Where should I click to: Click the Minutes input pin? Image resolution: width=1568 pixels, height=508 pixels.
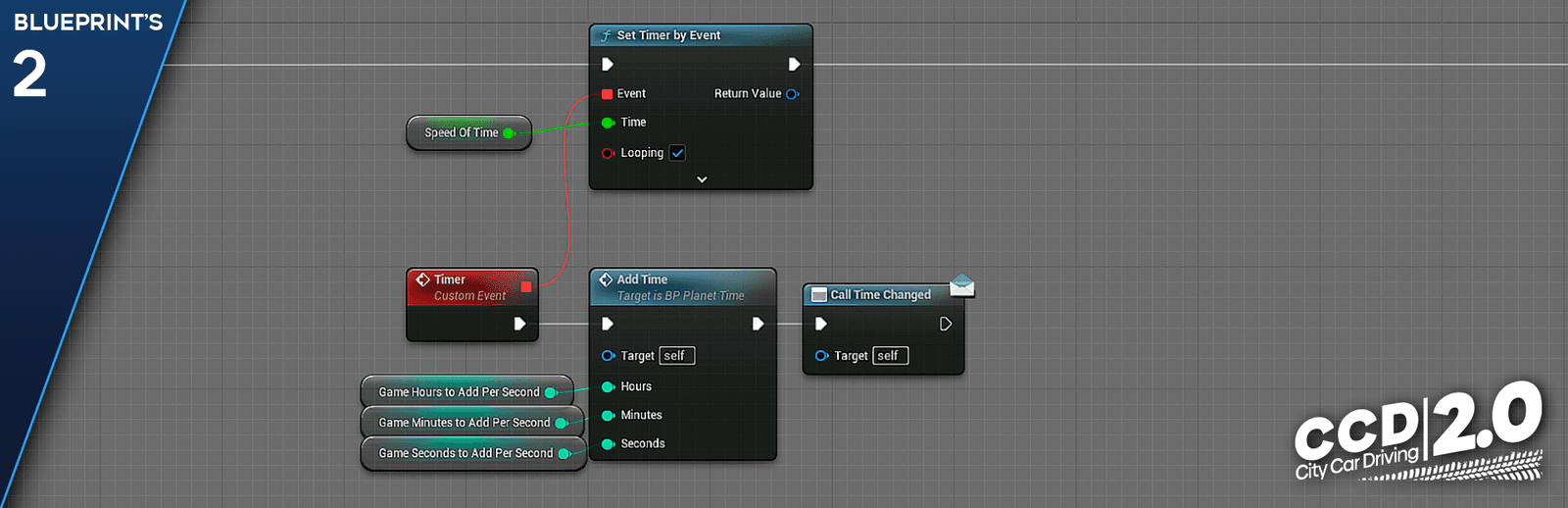[608, 415]
